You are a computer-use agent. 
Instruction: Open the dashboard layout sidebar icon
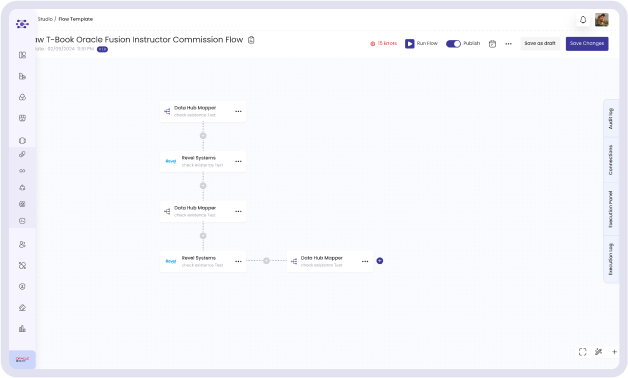[x=22, y=55]
